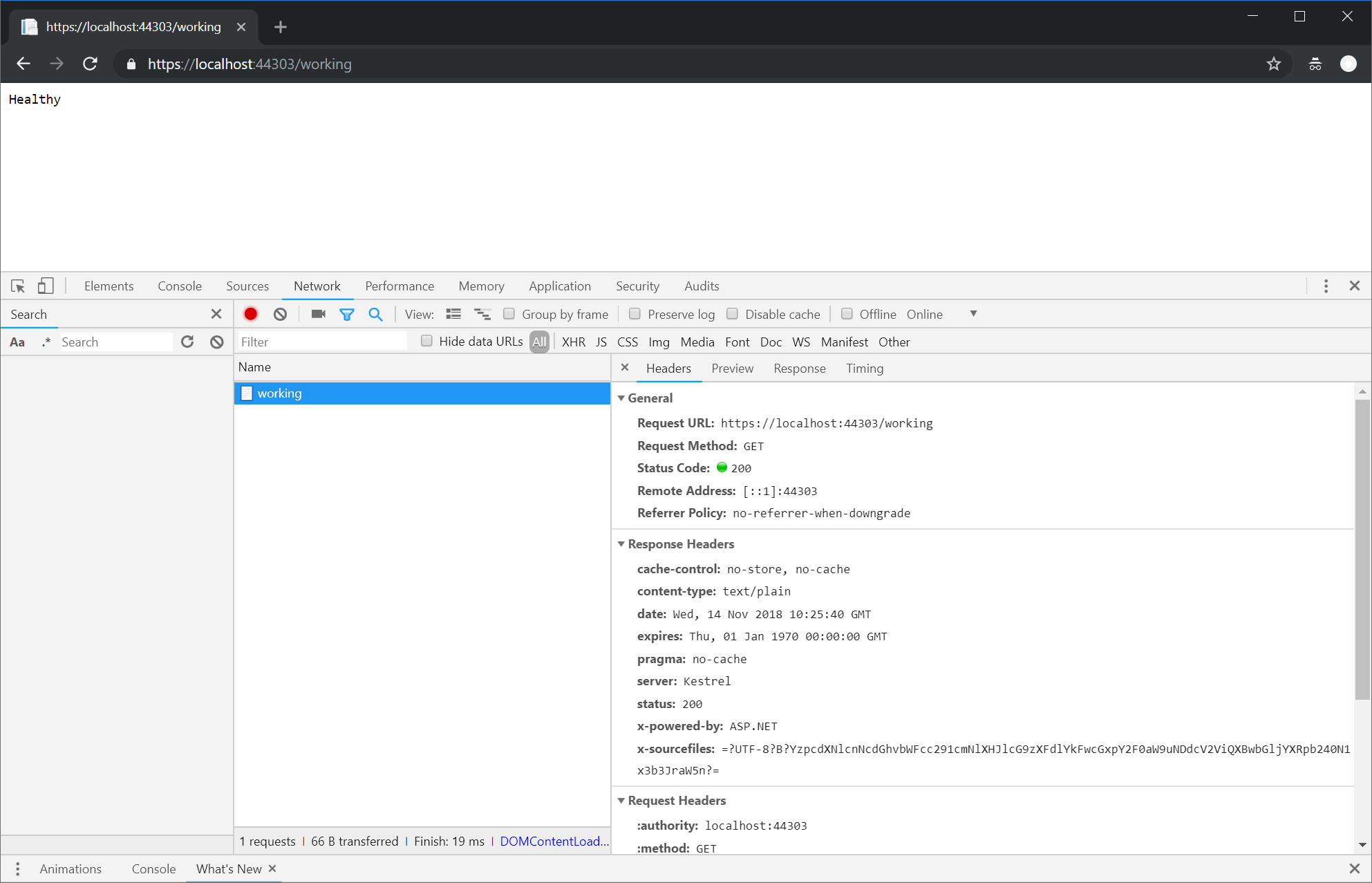Tick the Hide data URLs checkbox
1372x883 pixels.
tap(426, 341)
